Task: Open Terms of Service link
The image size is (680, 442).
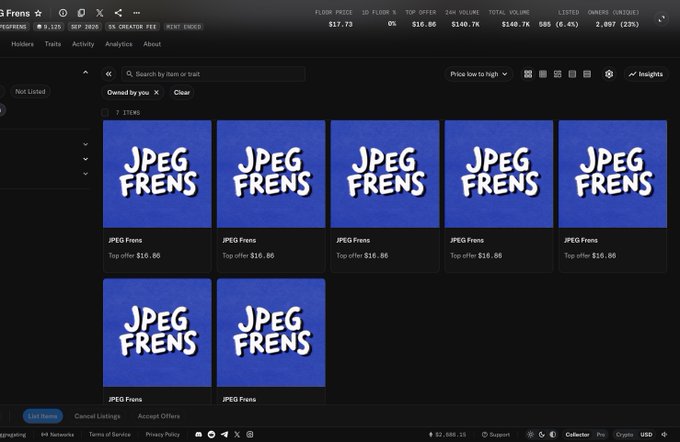Action: [110, 434]
